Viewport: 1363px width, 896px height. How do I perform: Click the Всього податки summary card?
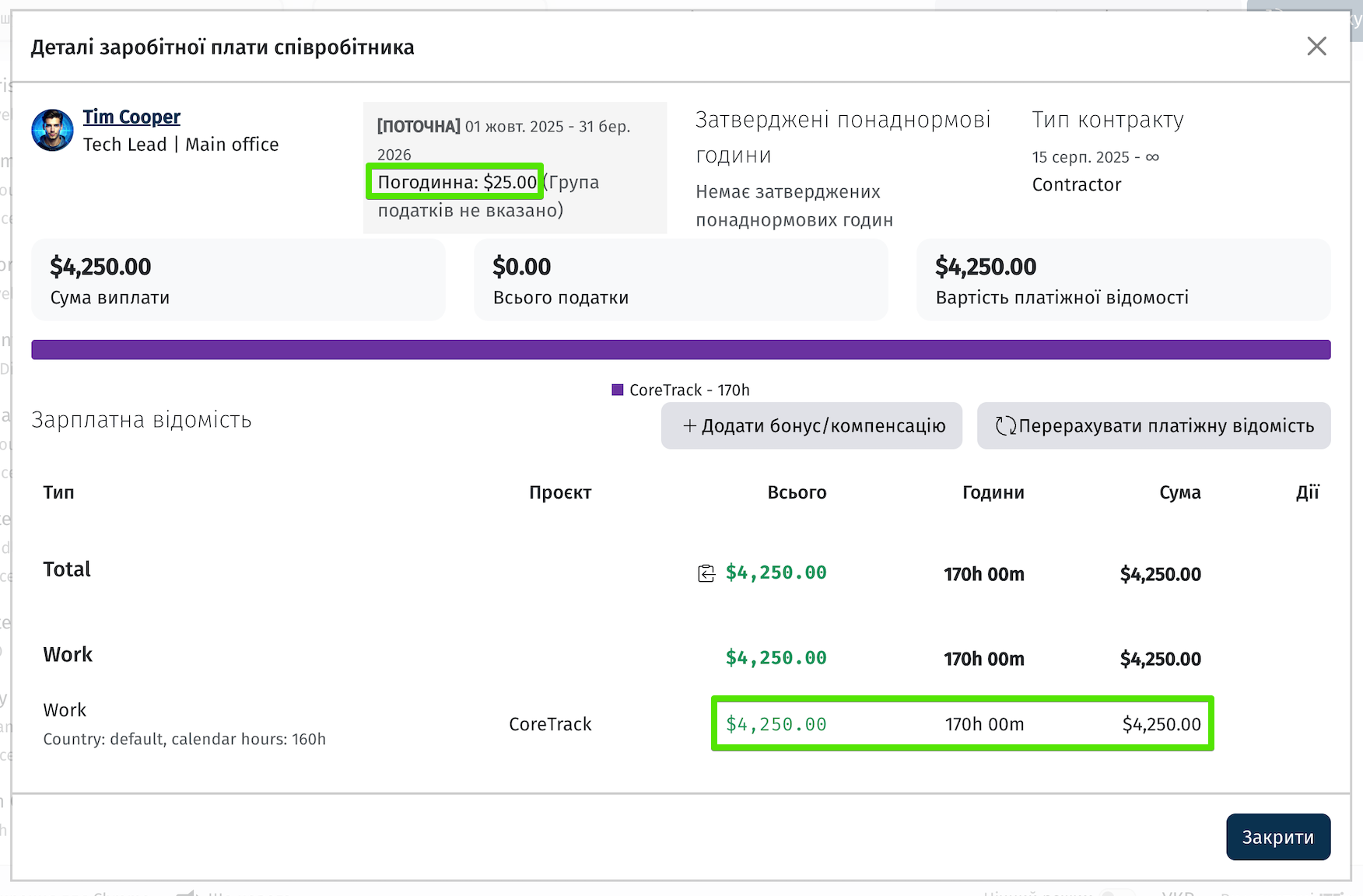(x=681, y=280)
